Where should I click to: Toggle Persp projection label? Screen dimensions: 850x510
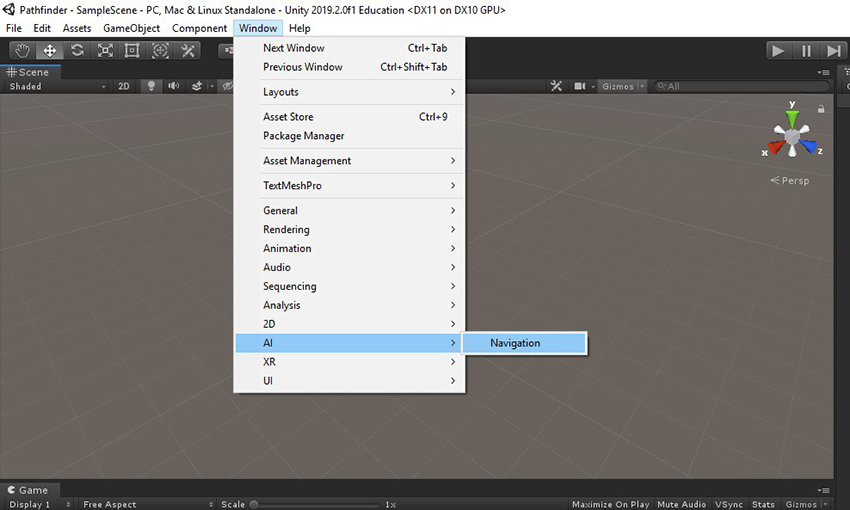[x=790, y=180]
